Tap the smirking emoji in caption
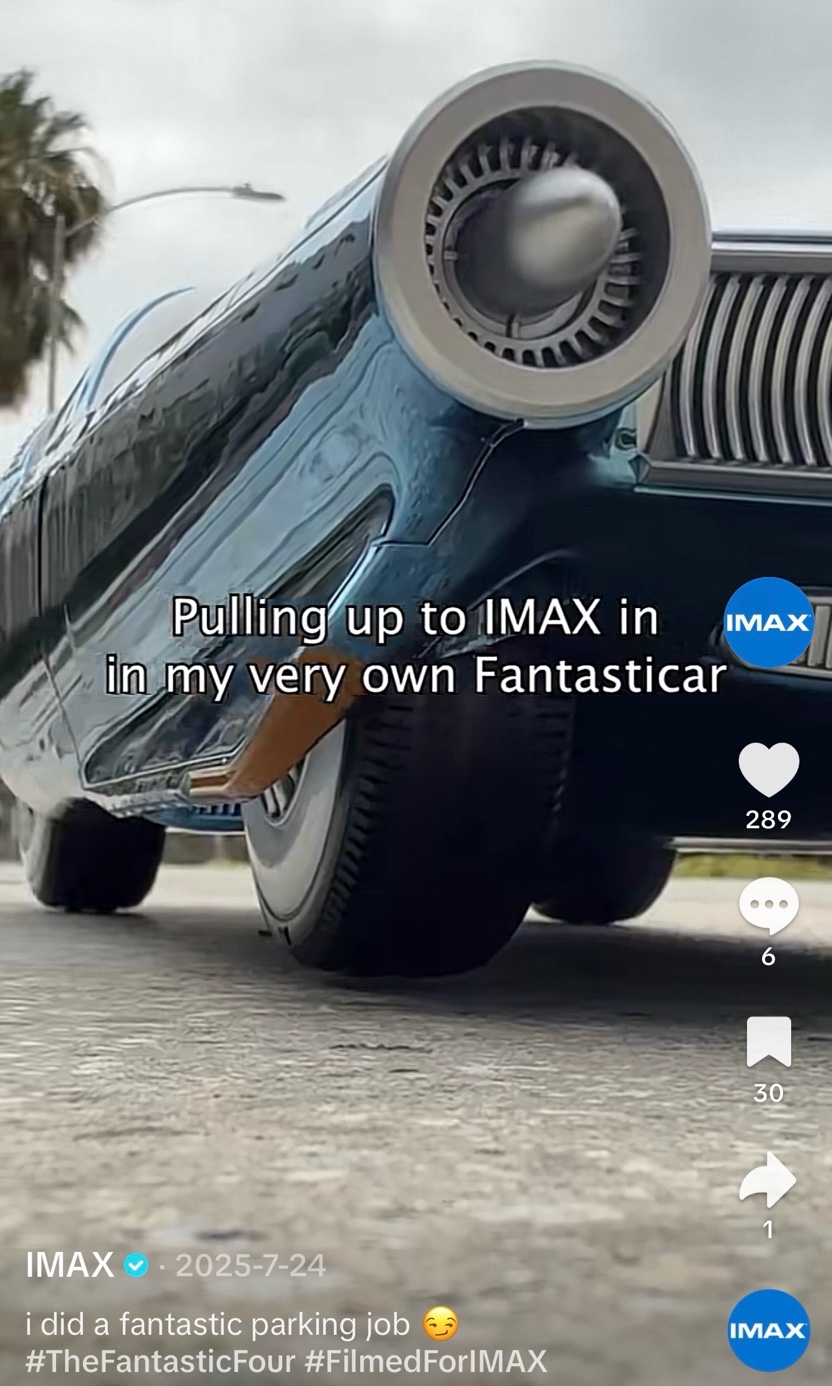Image resolution: width=832 pixels, height=1386 pixels. (x=440, y=1325)
